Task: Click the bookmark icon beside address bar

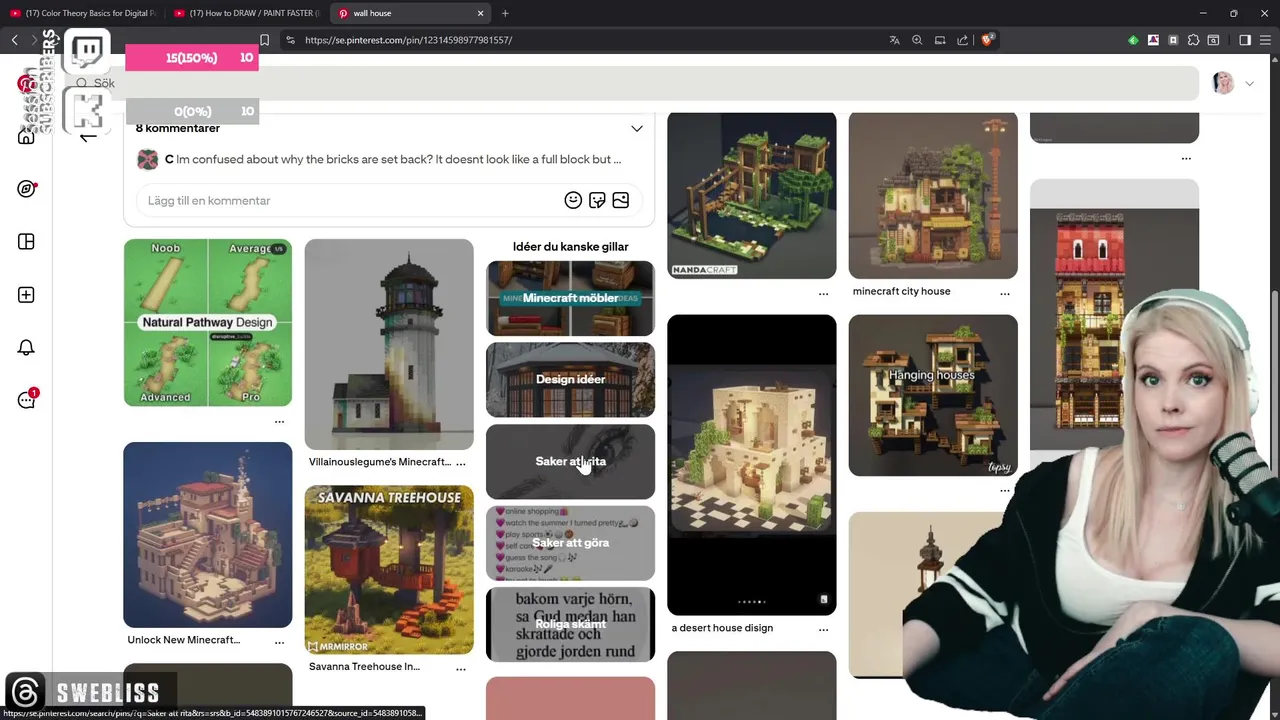Action: (264, 40)
